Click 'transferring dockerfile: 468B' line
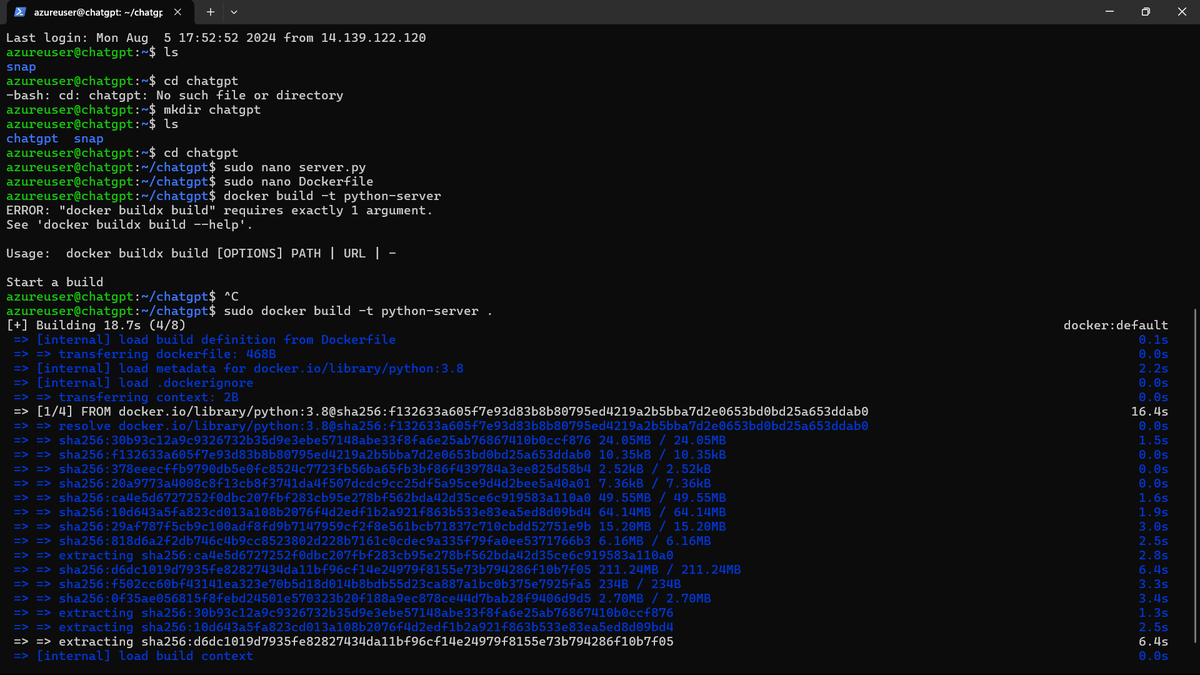The width and height of the screenshot is (1200, 675). pos(145,354)
